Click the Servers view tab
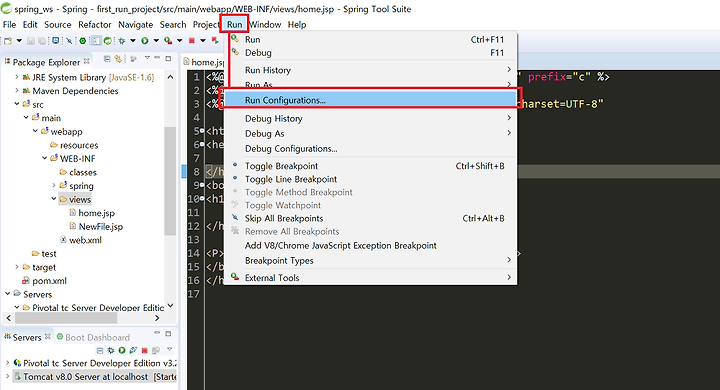This screenshot has height=390, width=720. 27,337
